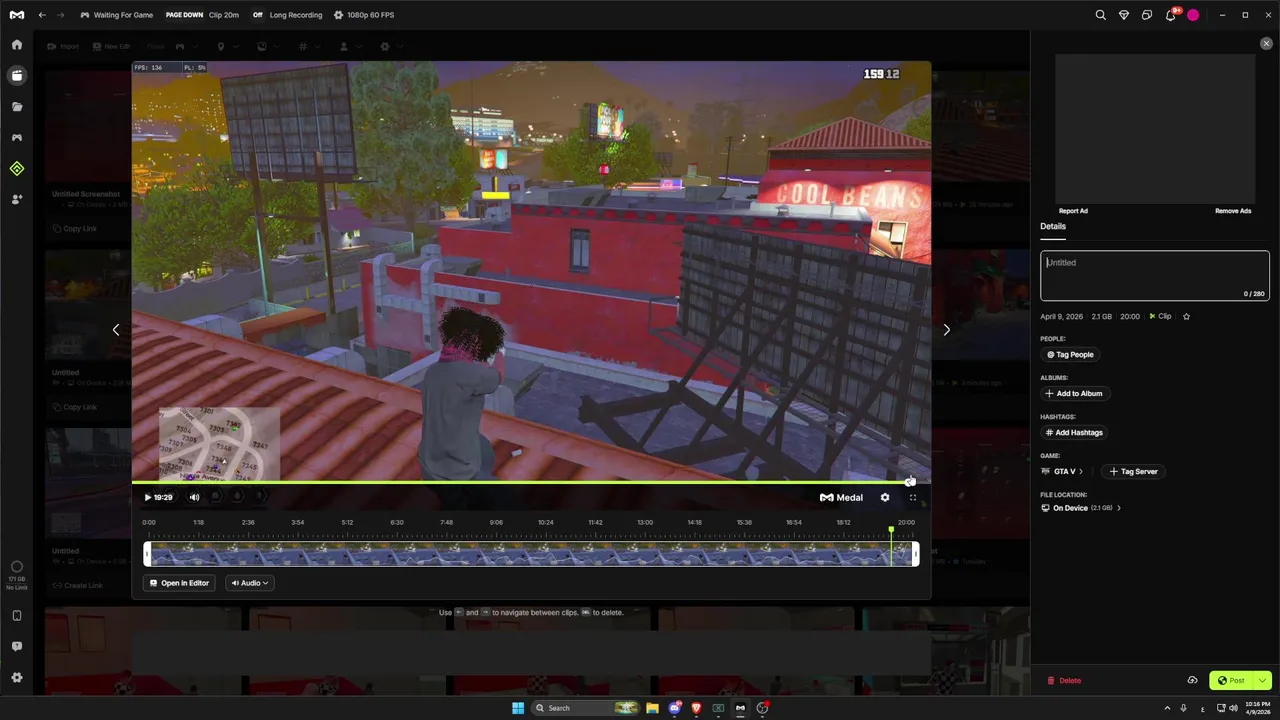Screen dimensions: 1280x720
Task: Open the 1080p 60 FPS quality settings
Action: click(x=364, y=15)
